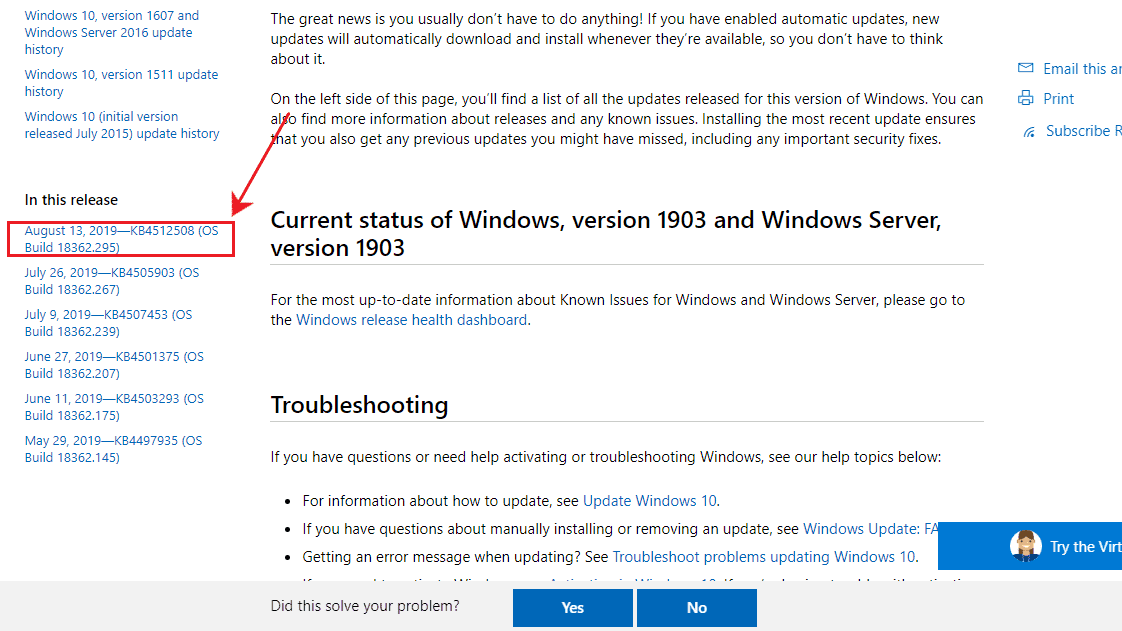1122x631 pixels.
Task: Click the Troubleshooting heading
Action: (359, 405)
